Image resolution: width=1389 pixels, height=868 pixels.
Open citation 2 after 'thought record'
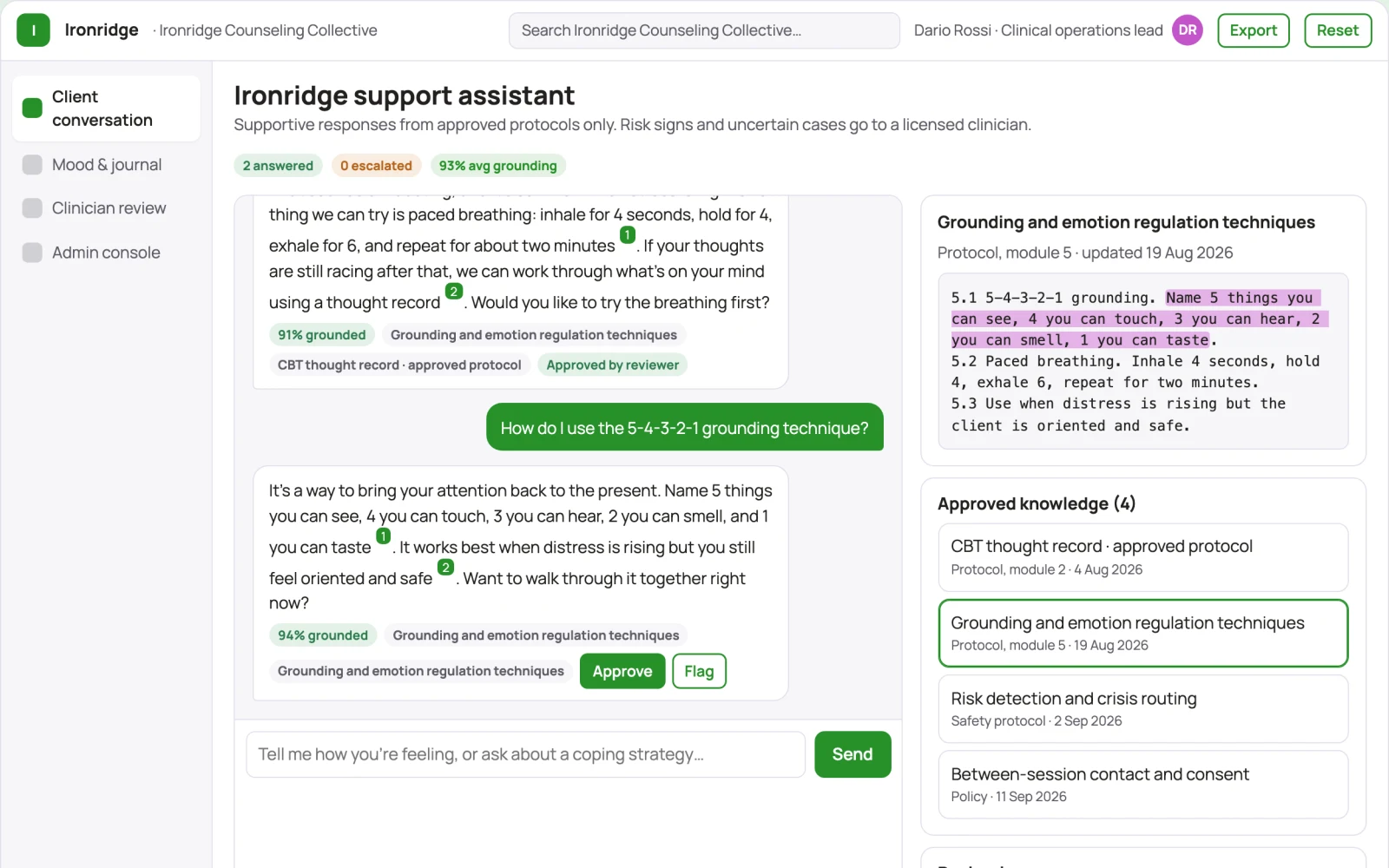coord(453,292)
